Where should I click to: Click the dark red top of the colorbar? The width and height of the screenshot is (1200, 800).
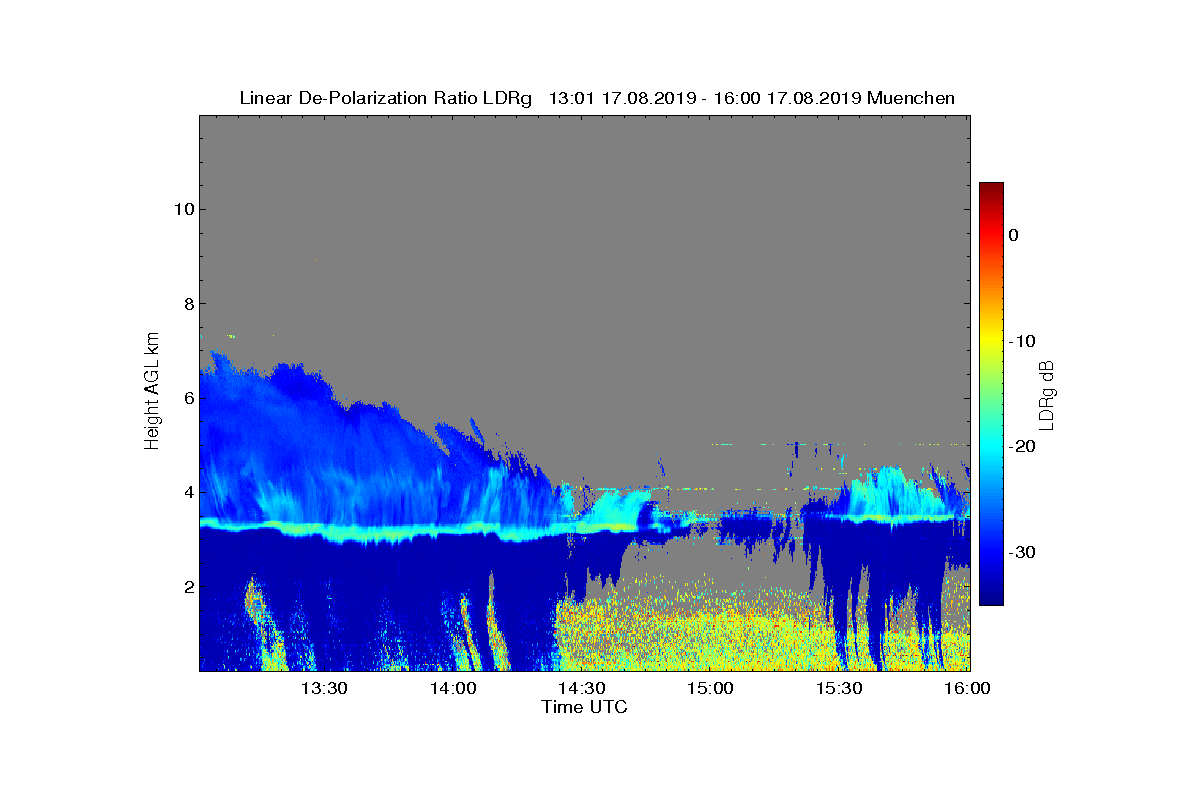[x=991, y=189]
